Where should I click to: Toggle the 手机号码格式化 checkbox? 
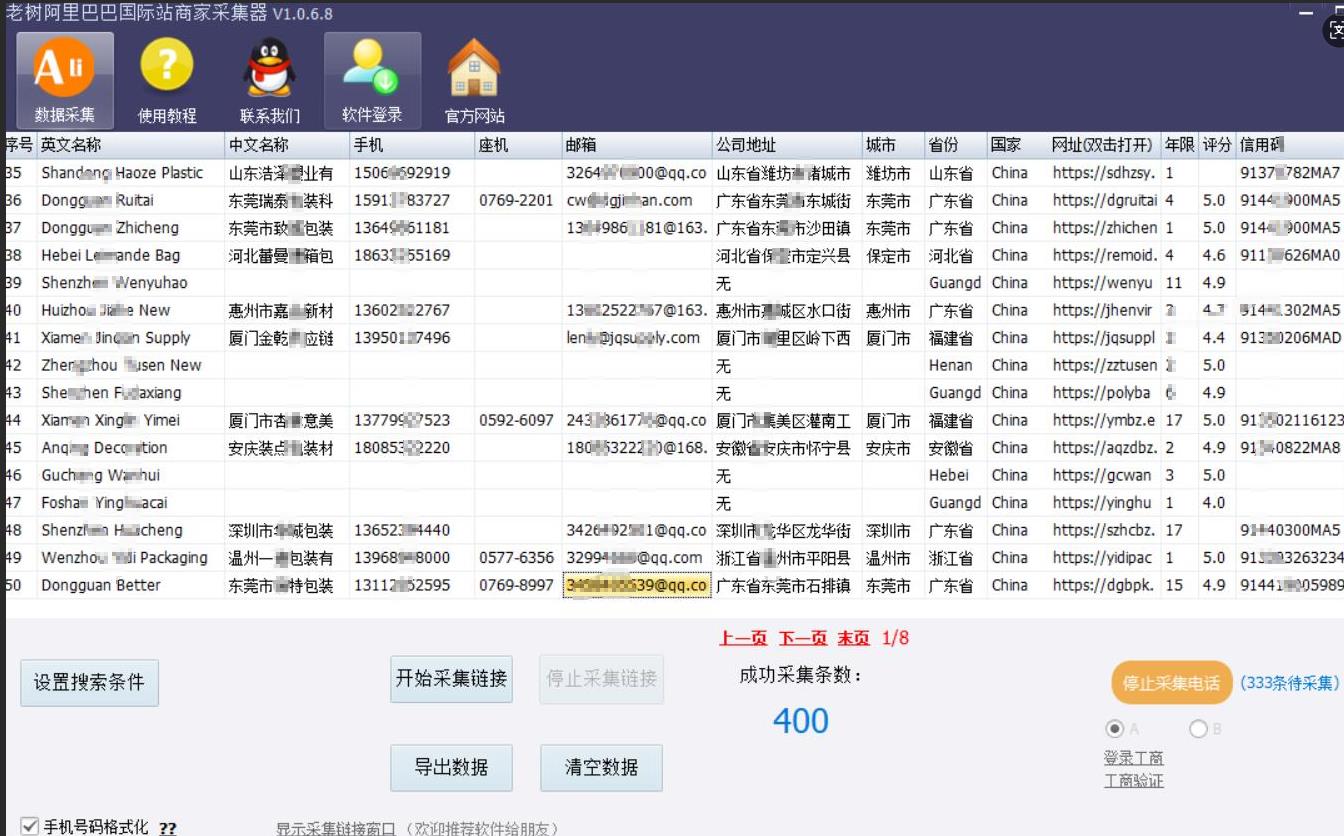coord(30,827)
